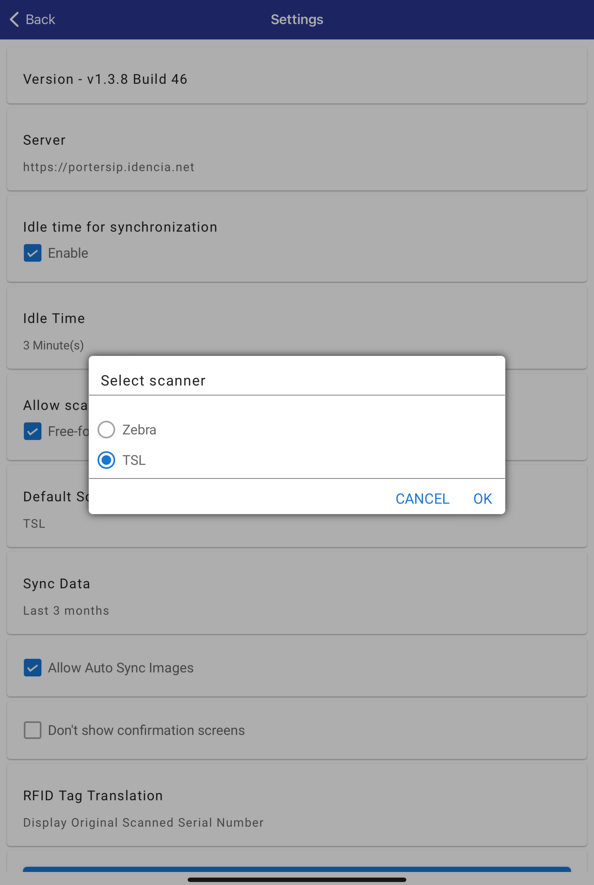The image size is (594, 885).
Task: Uncheck Allow Auto Sync Images
Action: [31, 666]
